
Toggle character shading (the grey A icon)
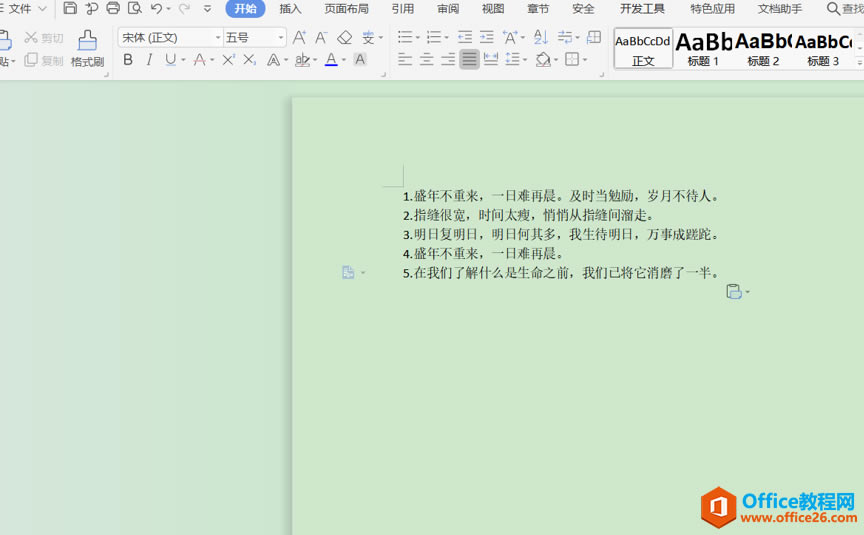point(360,60)
